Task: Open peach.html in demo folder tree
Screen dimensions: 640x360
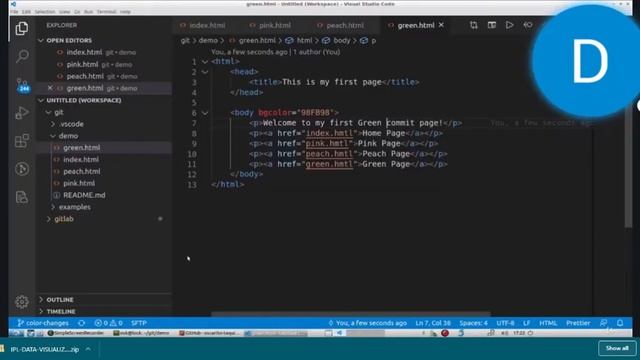Action: pos(82,171)
